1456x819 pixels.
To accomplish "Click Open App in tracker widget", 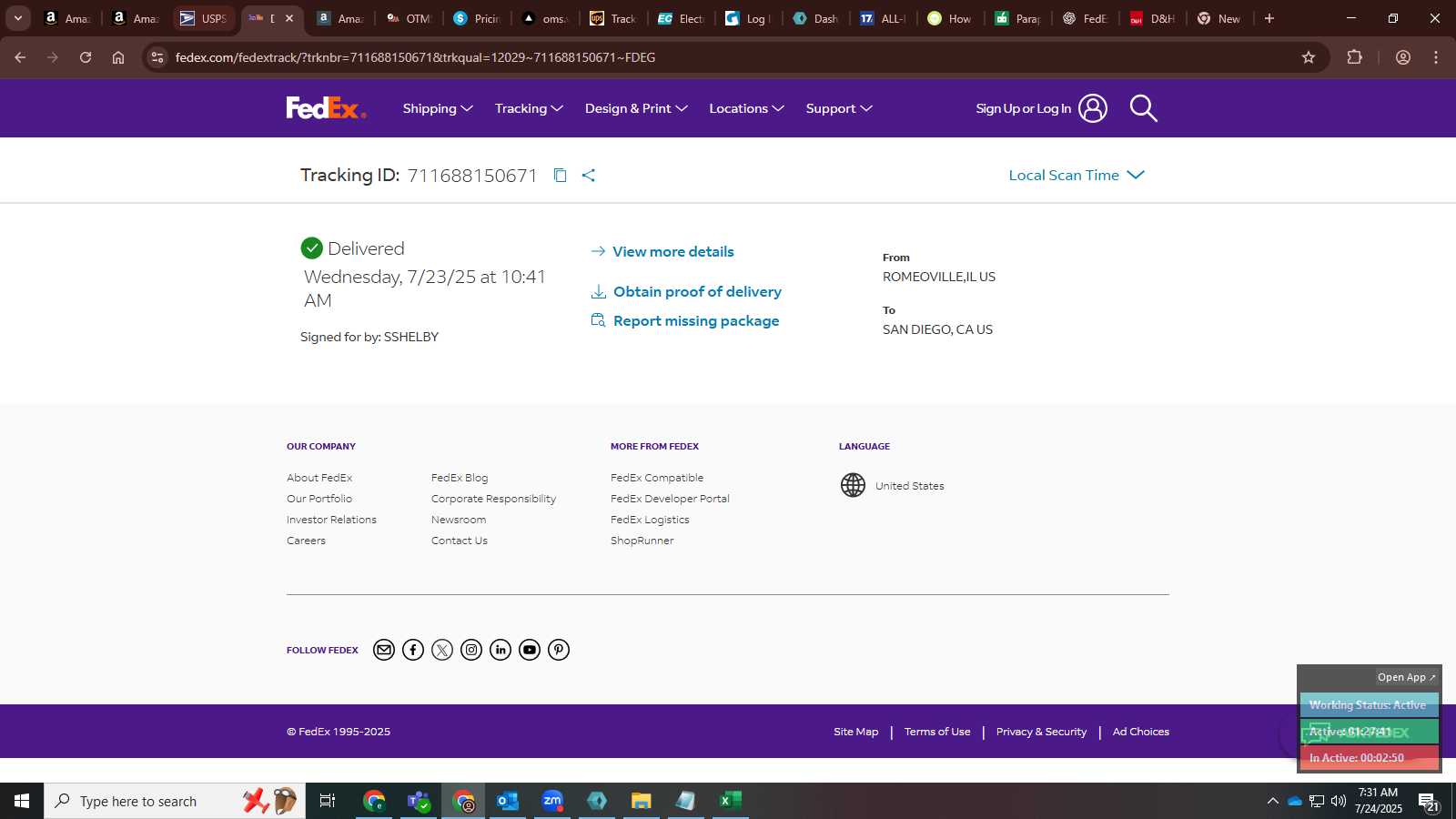I will (x=1406, y=677).
